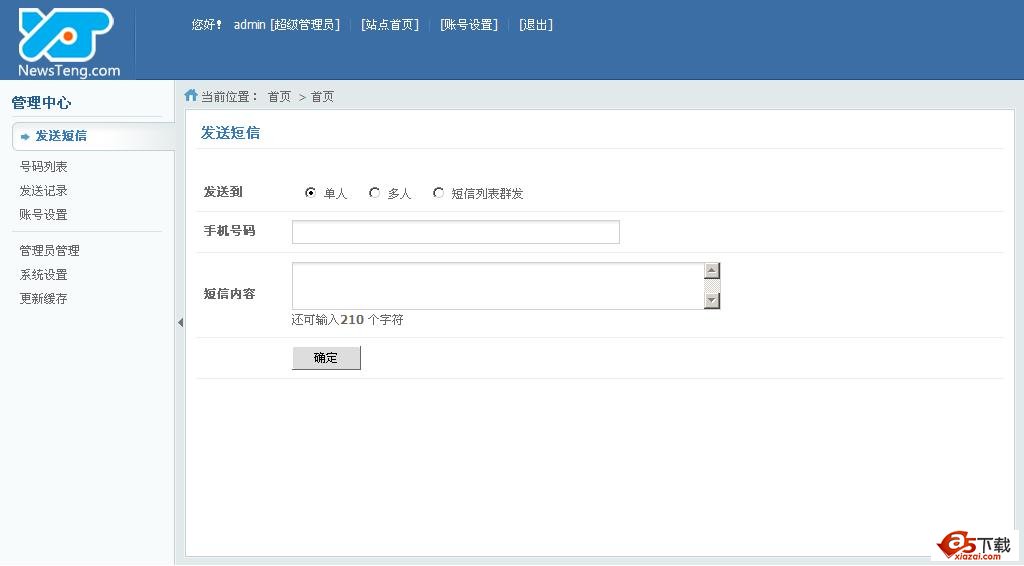Open 号码列表 in the sidebar

pyautogui.click(x=44, y=166)
